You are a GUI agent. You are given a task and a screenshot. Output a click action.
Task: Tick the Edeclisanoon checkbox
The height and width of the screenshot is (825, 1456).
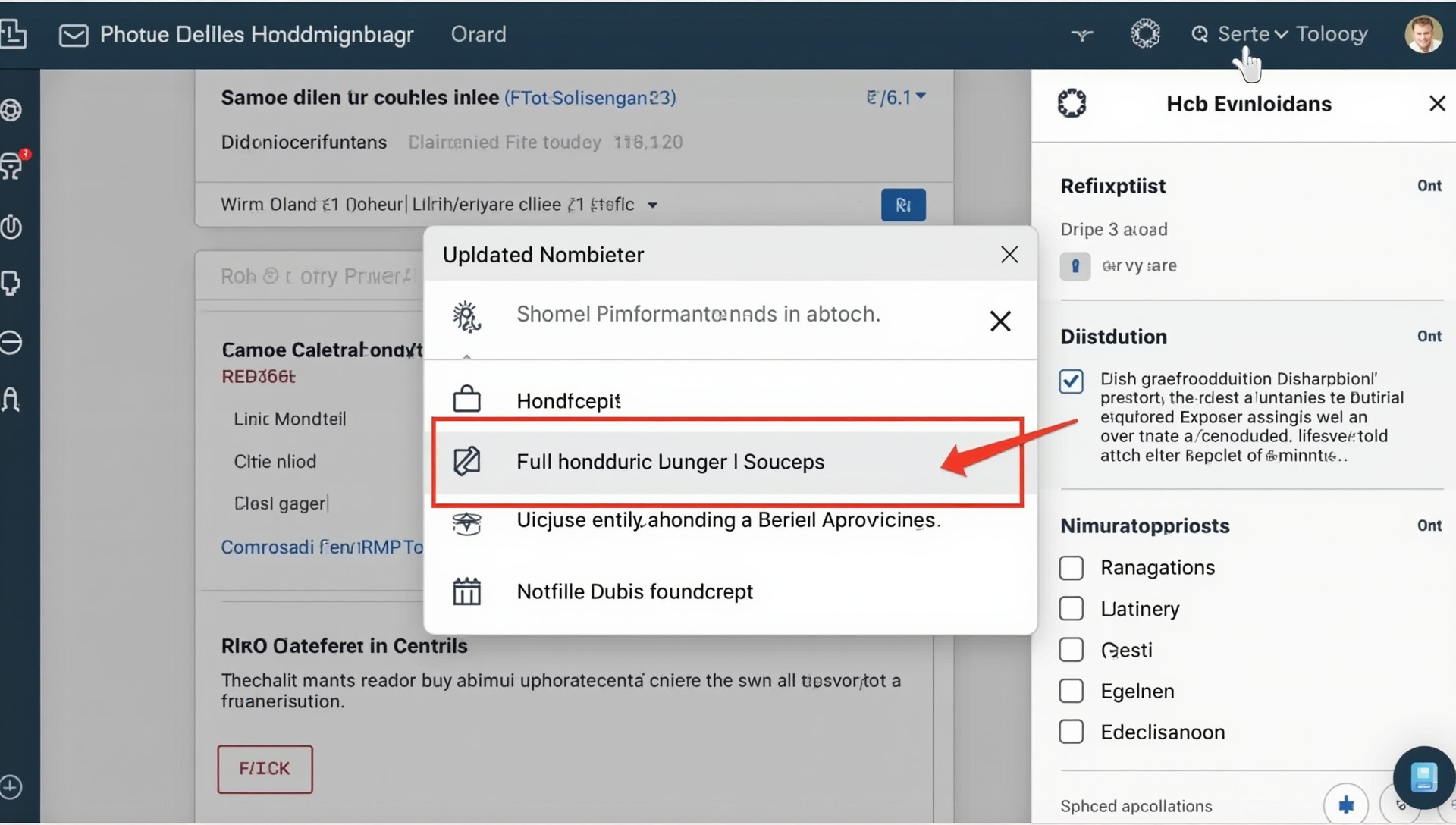(x=1071, y=732)
